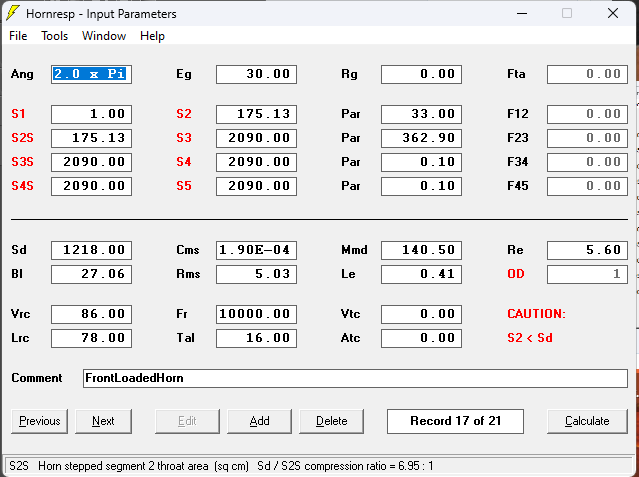639x477 pixels.
Task: Click the Add record button
Action: (259, 421)
